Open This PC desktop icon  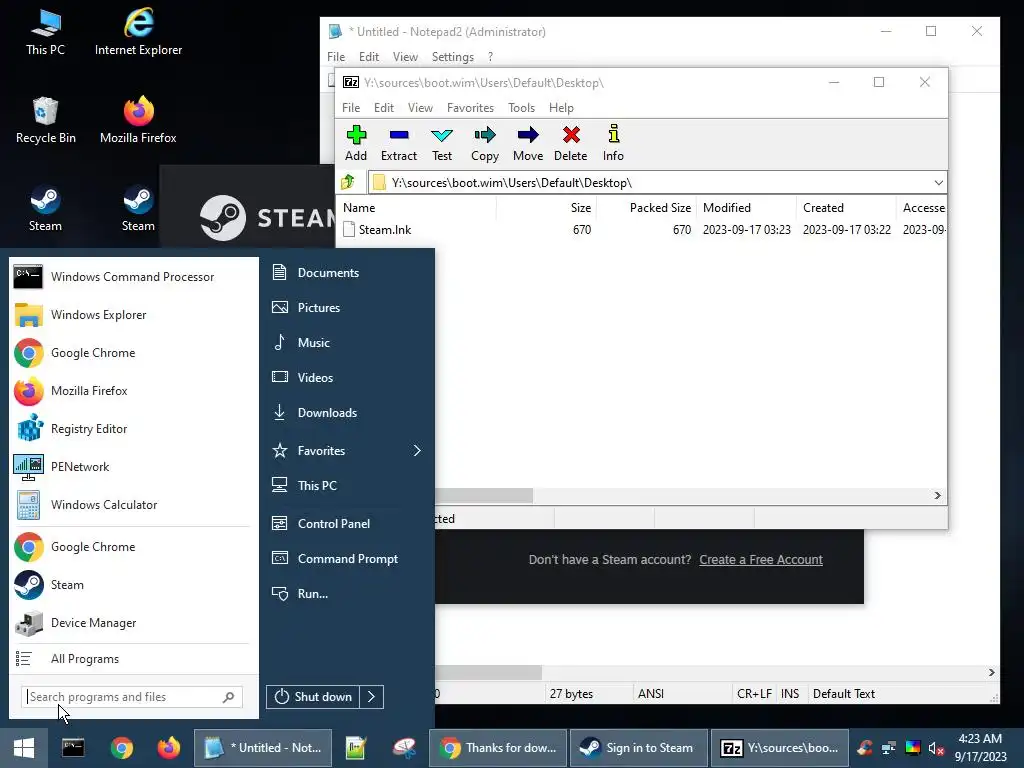tap(45, 33)
